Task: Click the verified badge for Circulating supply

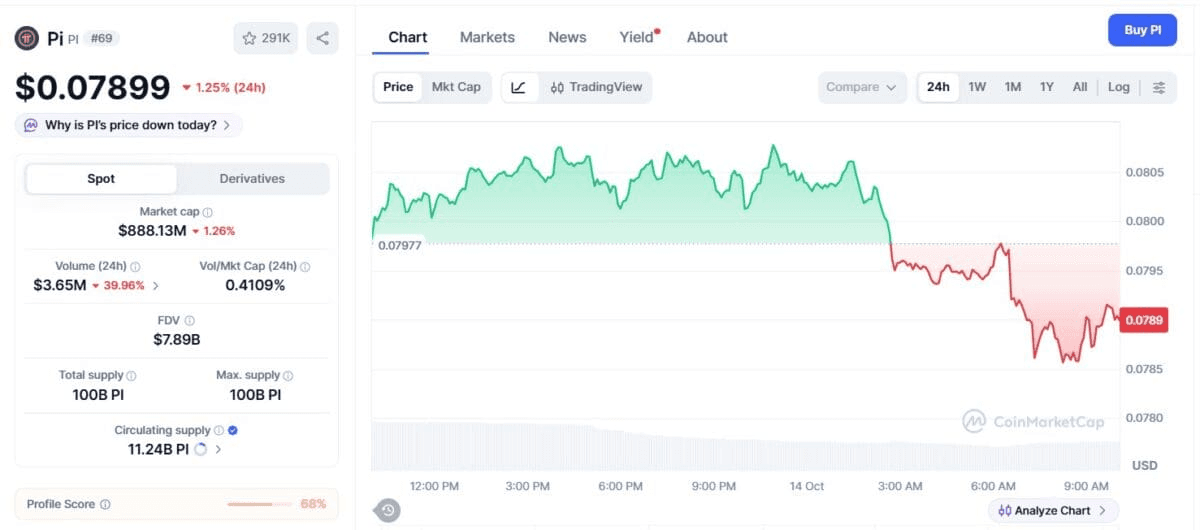Action: (233, 430)
